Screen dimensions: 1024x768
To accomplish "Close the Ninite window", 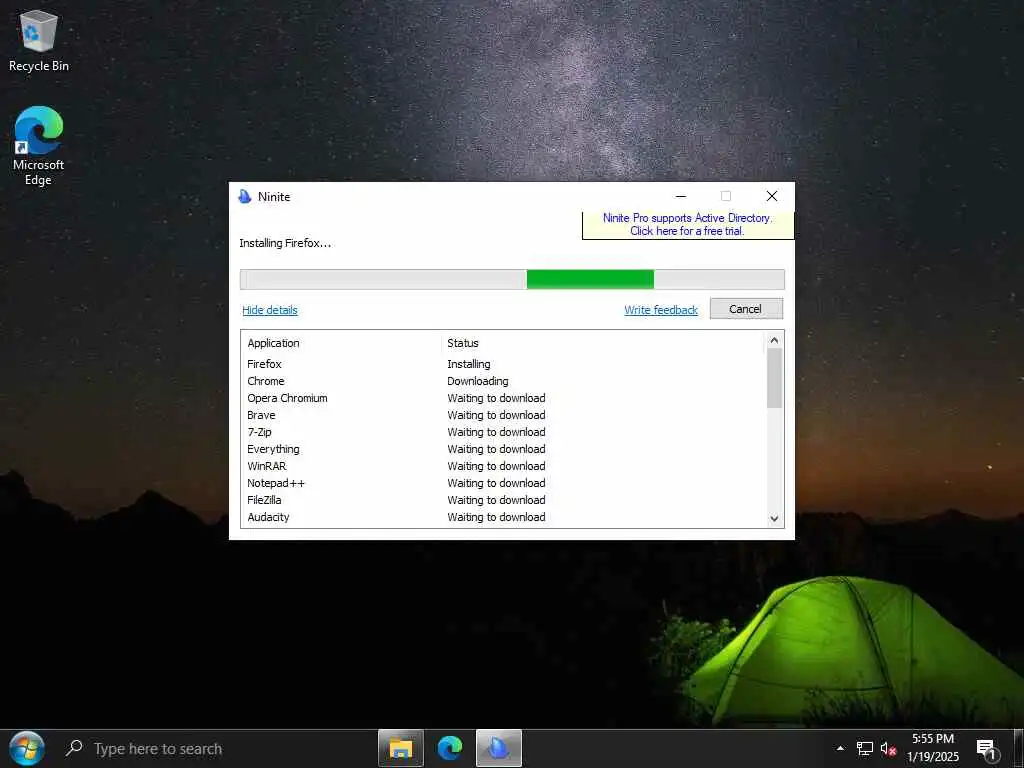I will tap(772, 196).
